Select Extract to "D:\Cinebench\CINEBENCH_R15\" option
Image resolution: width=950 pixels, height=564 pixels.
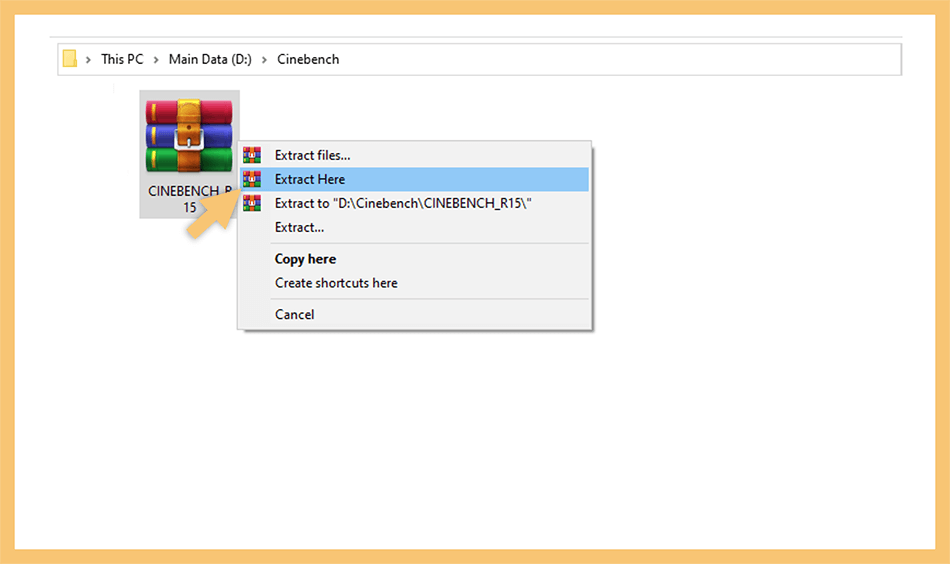(x=414, y=203)
